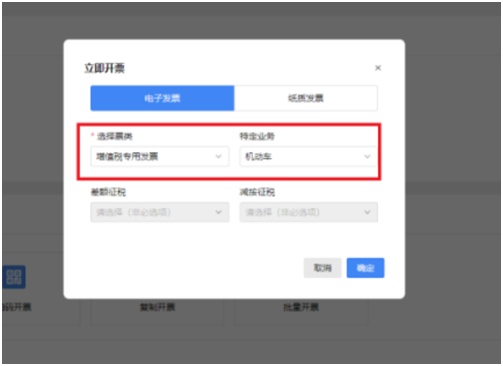Open the 差额征税 dropdown
The height and width of the screenshot is (366, 503).
160,212
